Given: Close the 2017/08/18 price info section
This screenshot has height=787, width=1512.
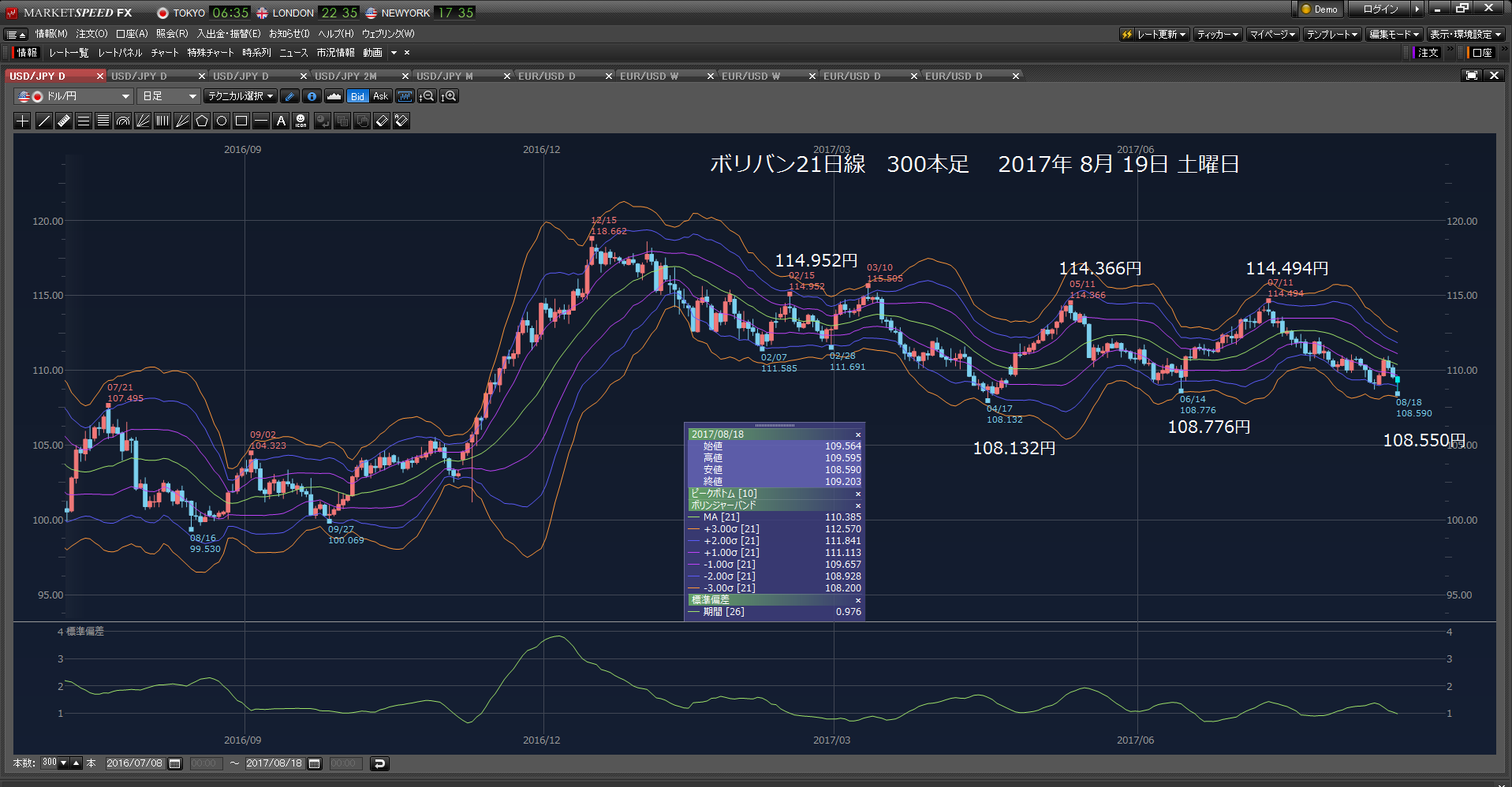Looking at the screenshot, I should pos(858,435).
